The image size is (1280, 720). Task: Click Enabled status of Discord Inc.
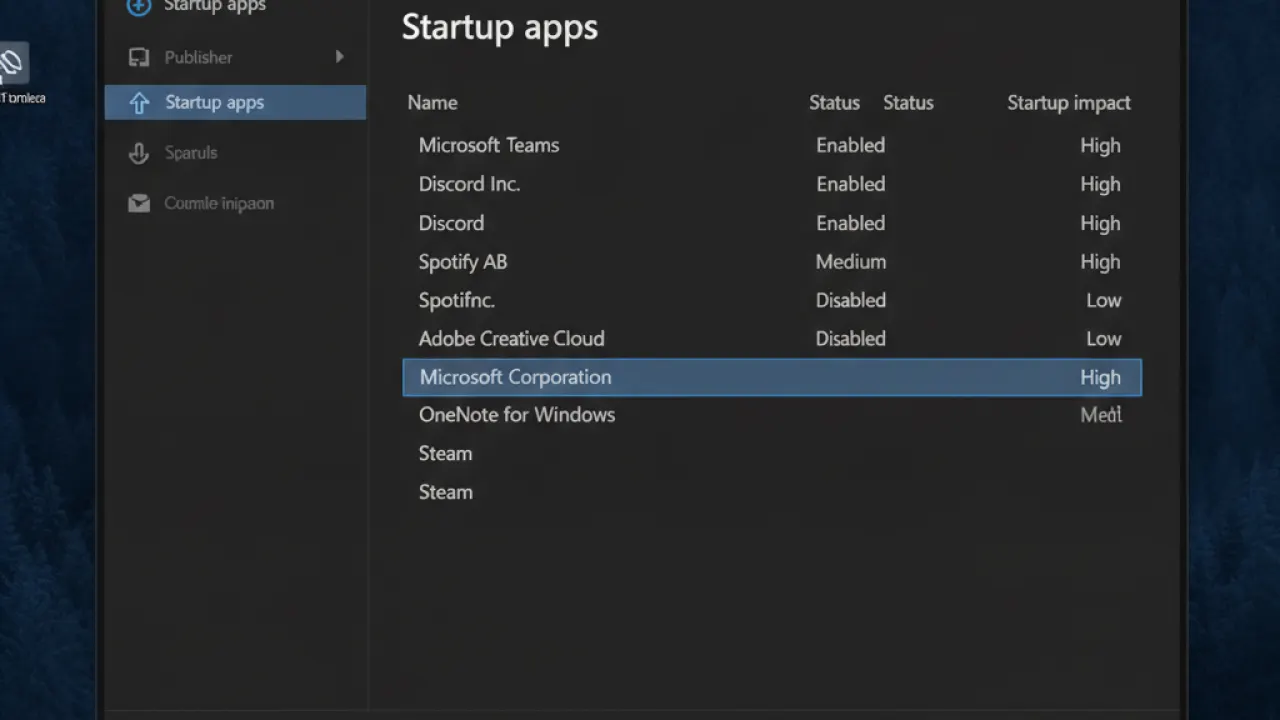coord(850,184)
